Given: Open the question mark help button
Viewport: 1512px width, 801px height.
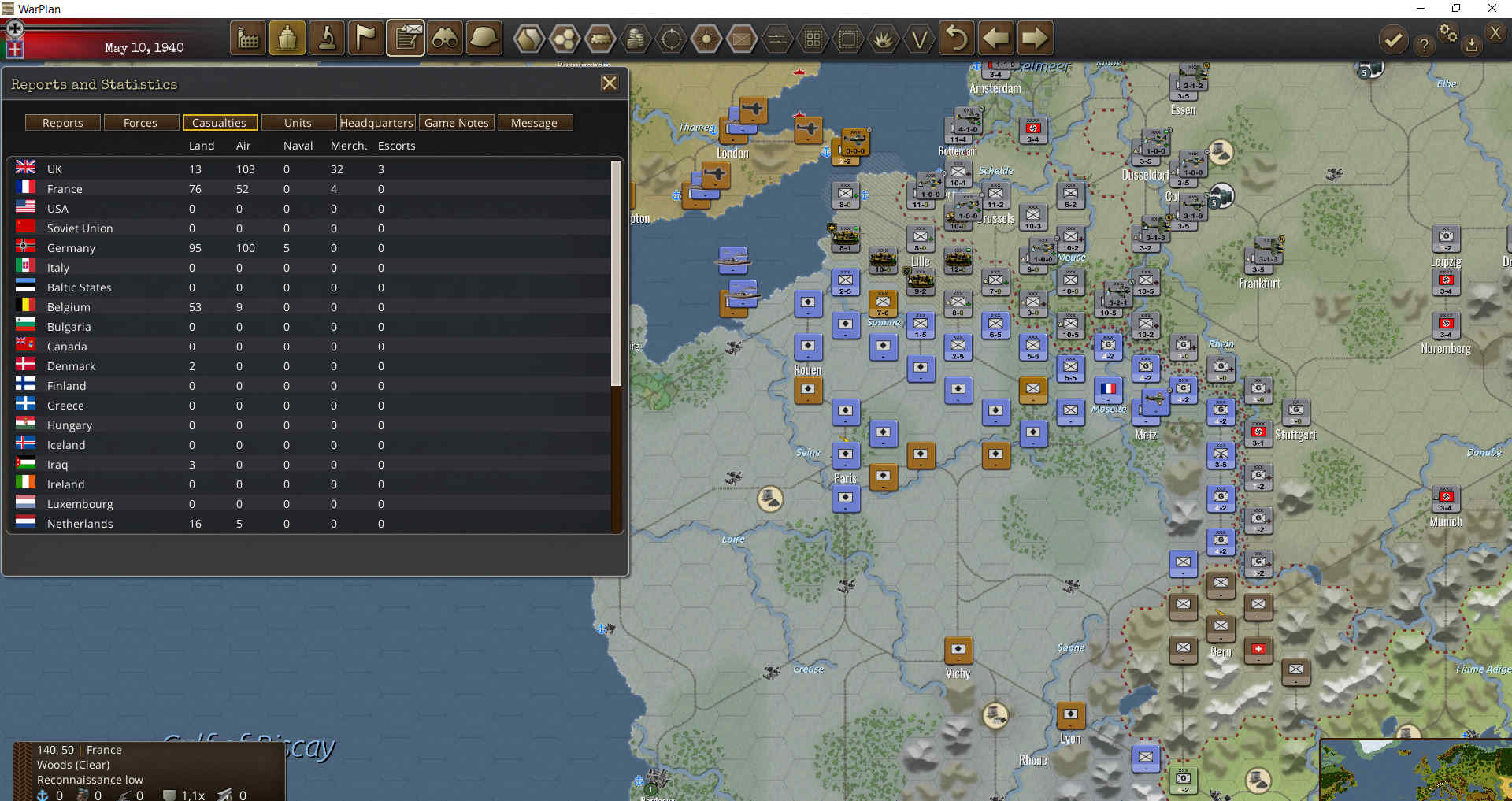Looking at the screenshot, I should [x=1424, y=45].
